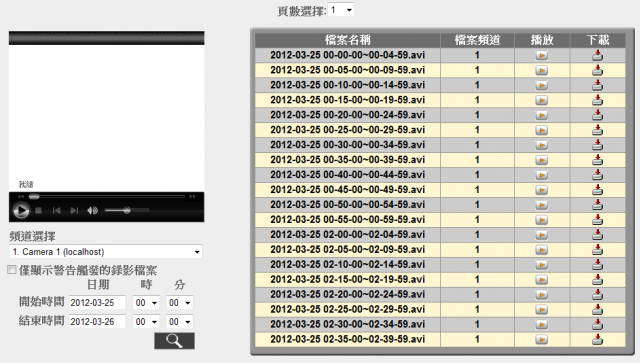The image size is (640, 363).
Task: Select file name 2012-03-25 02-05-00~02-09-59.avi
Action: click(x=347, y=249)
